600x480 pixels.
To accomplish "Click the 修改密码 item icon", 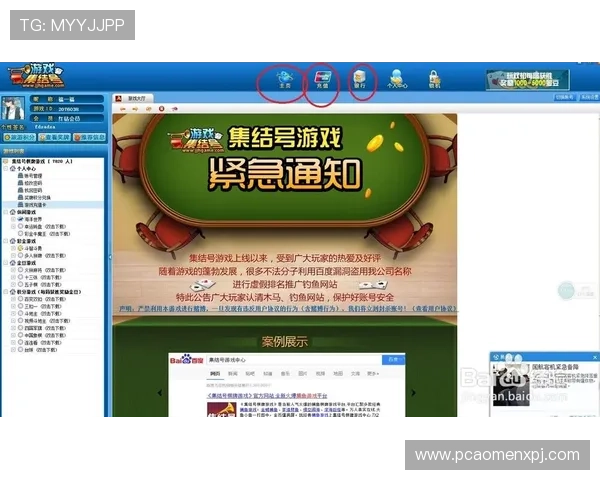I will coord(21,183).
